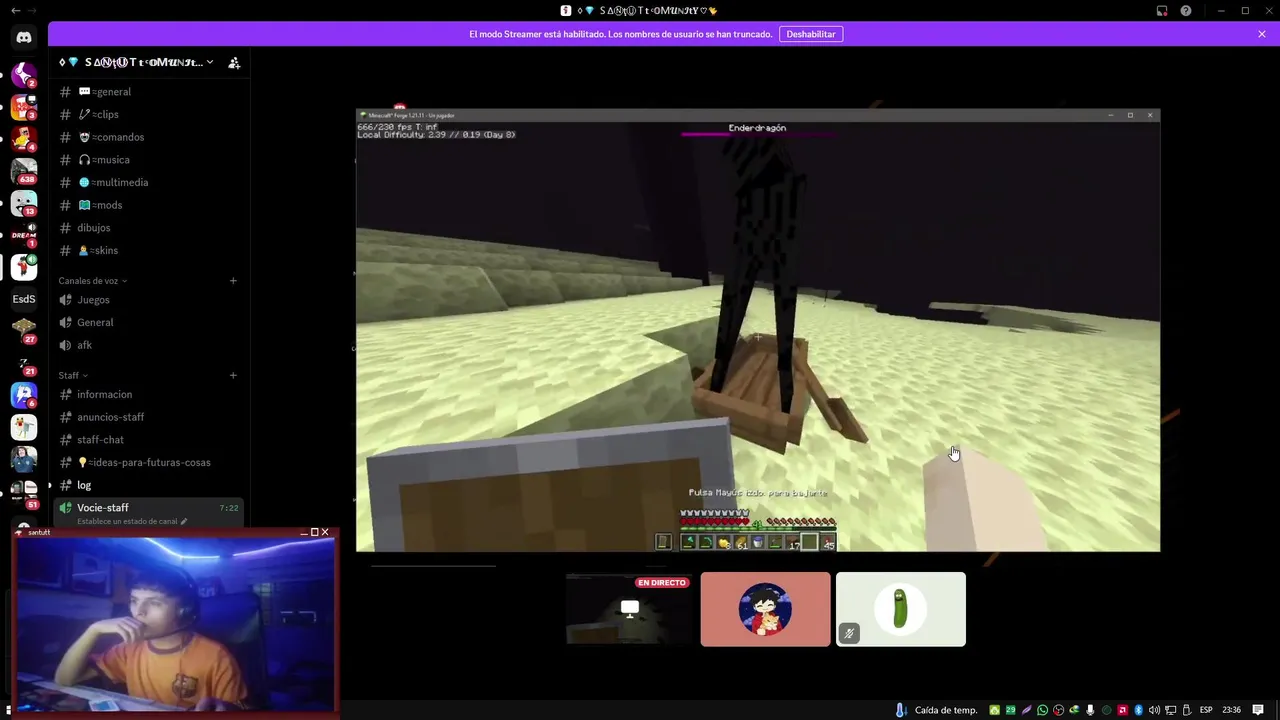Click the invite people icon beside server name

(x=234, y=62)
